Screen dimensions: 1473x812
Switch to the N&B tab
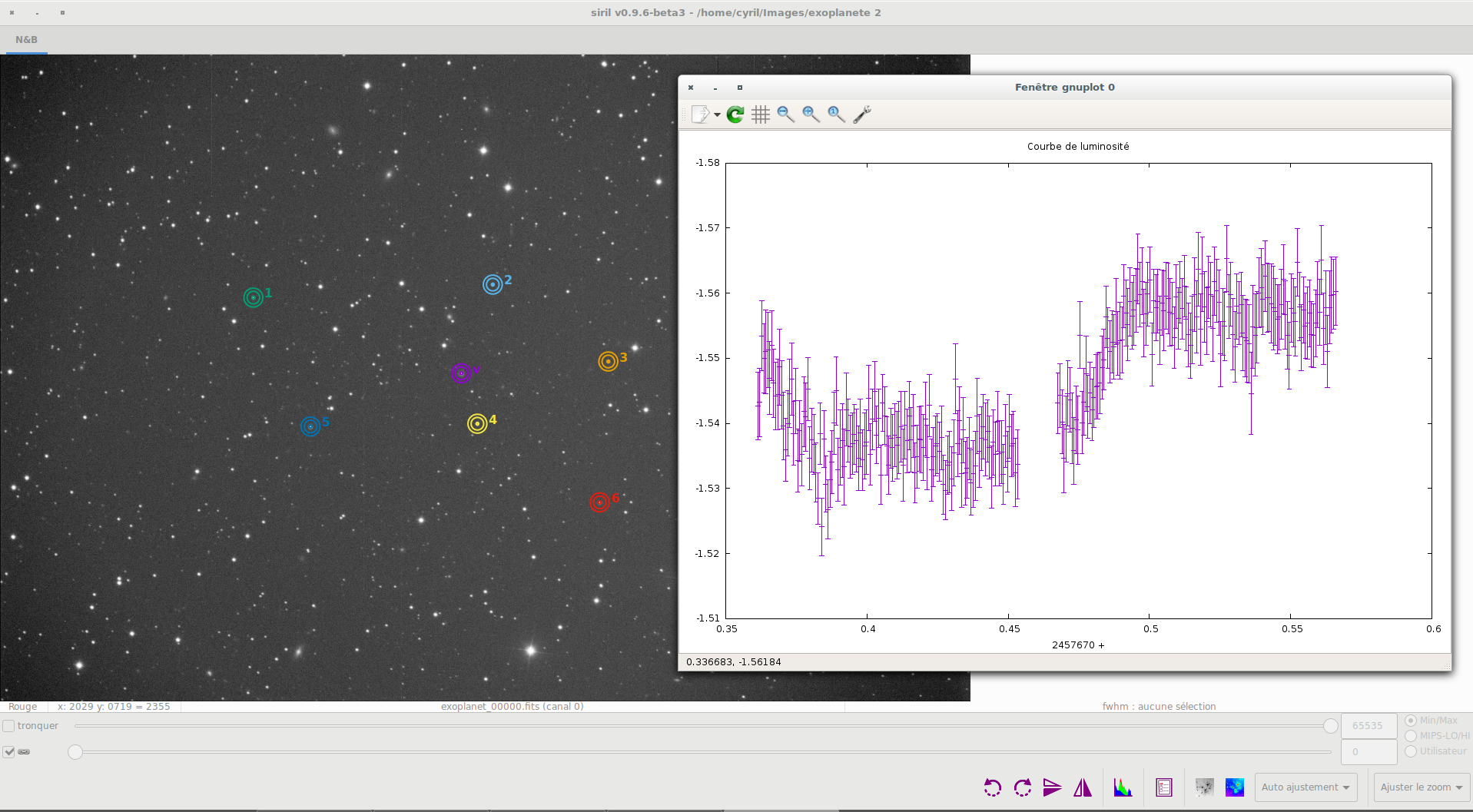[27, 40]
